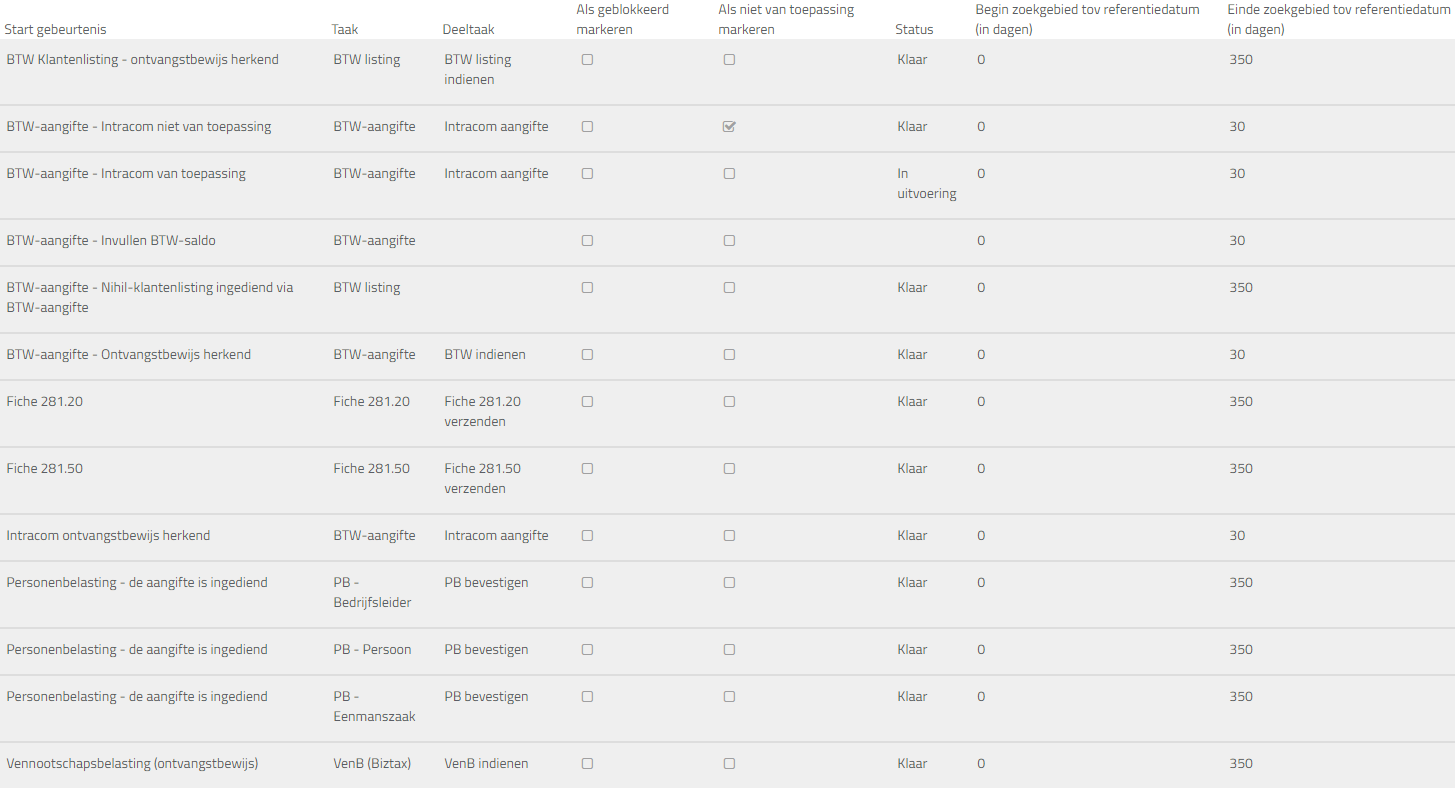Uncheck 'niet van toepassing' for Intracom niet van toepassing
Screen dimensions: 1455x790
coord(729,127)
